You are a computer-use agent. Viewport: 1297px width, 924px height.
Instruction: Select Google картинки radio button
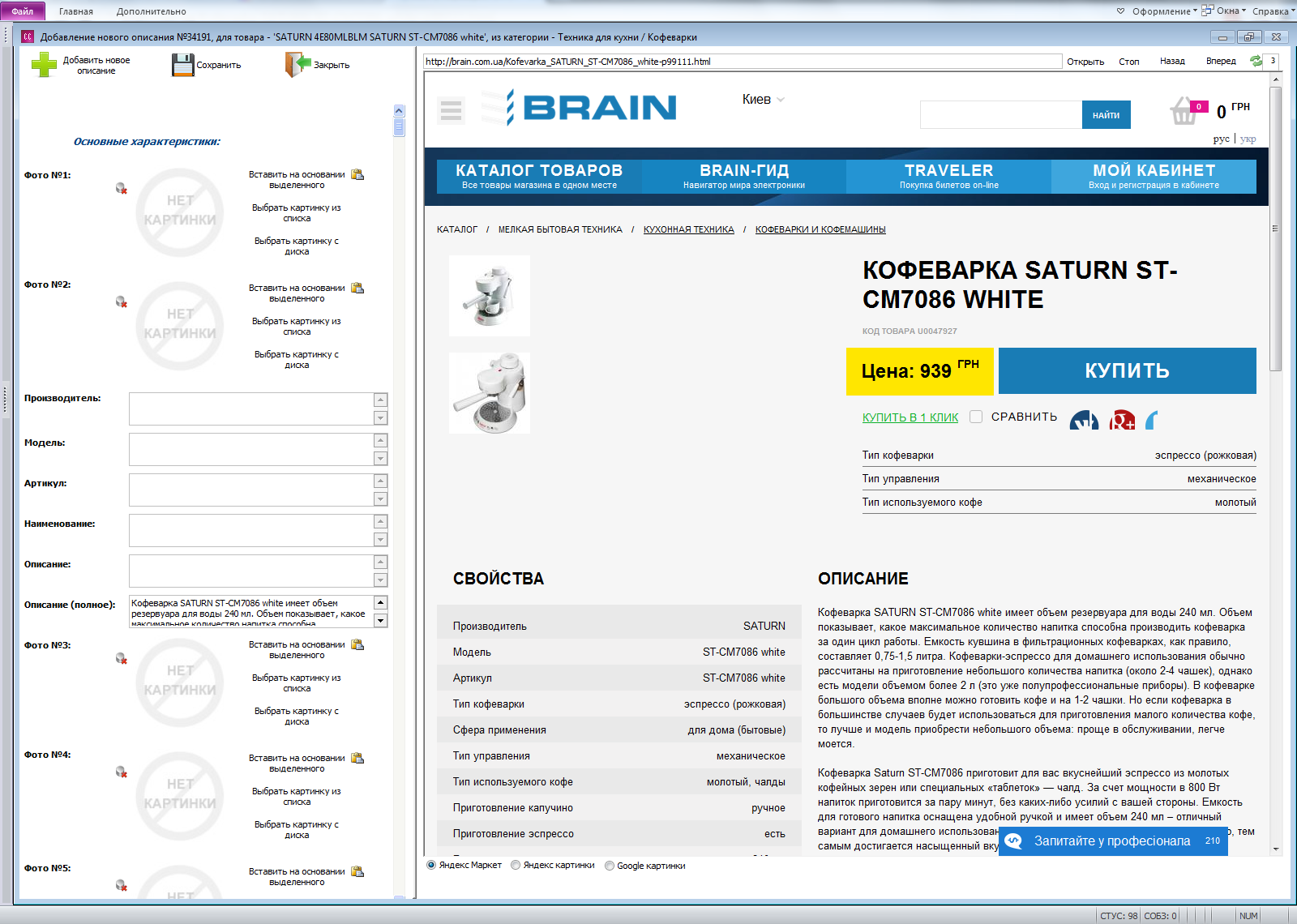610,866
